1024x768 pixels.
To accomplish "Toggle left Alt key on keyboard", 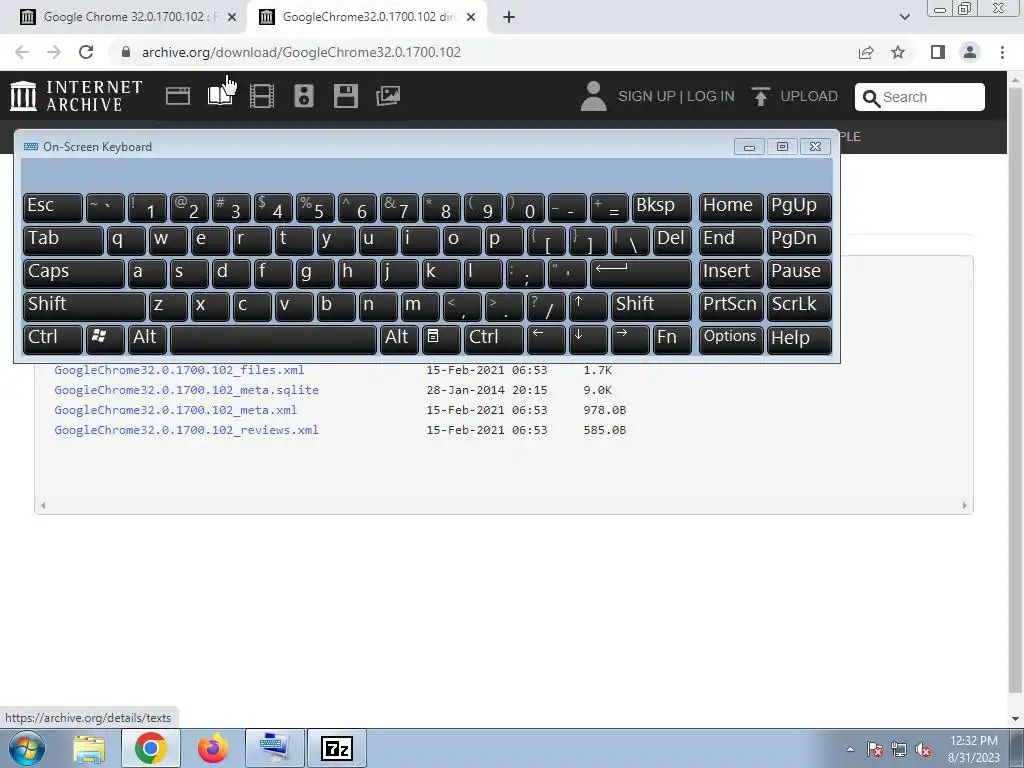I will [x=147, y=338].
